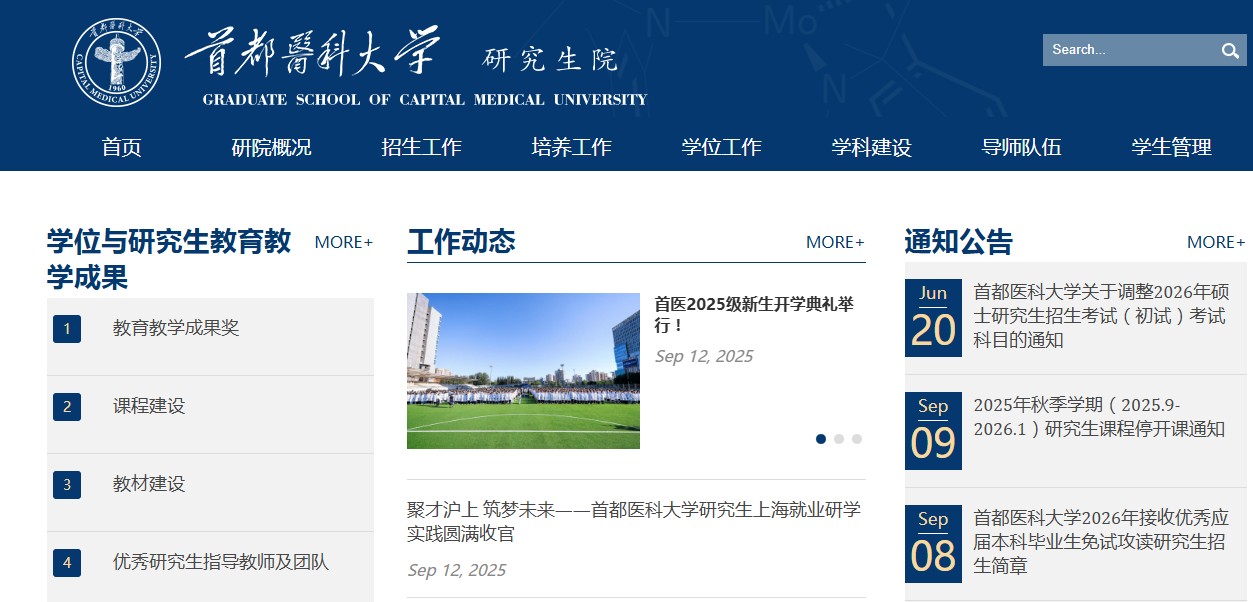The width and height of the screenshot is (1253, 602).
Task: Expand MORE+ in 工作动态 section
Action: click(835, 242)
